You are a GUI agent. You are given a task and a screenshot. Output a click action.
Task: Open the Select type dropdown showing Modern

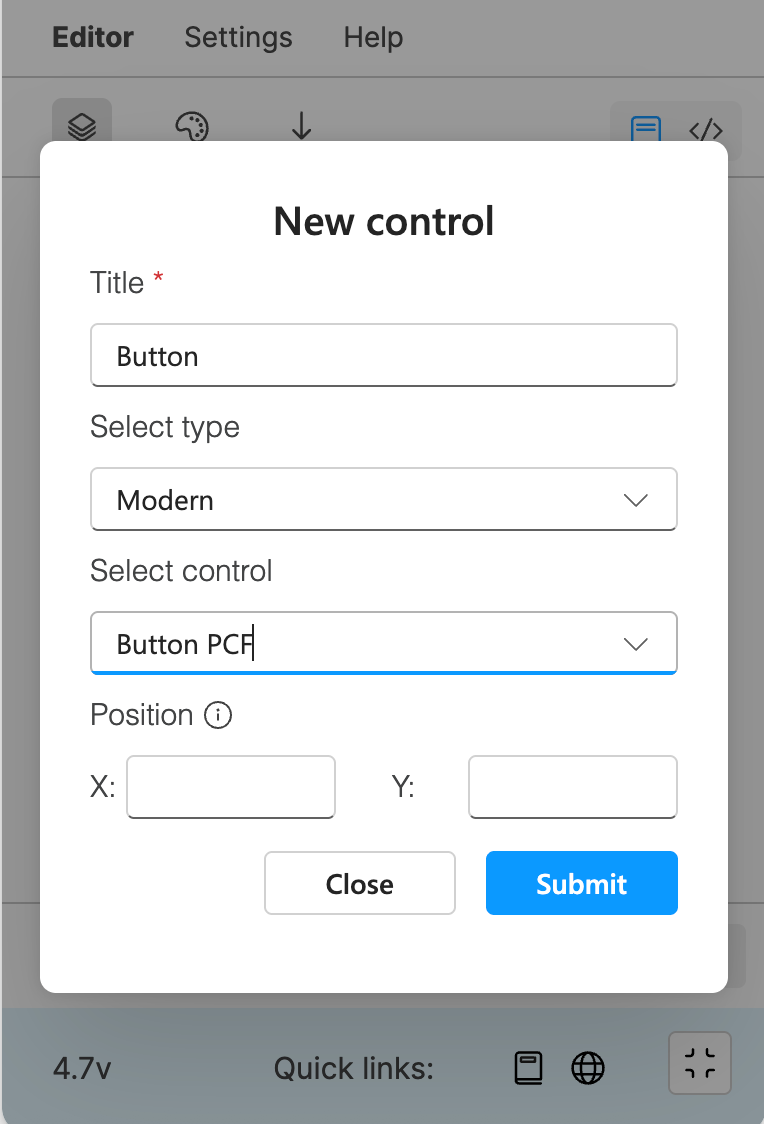coord(383,500)
